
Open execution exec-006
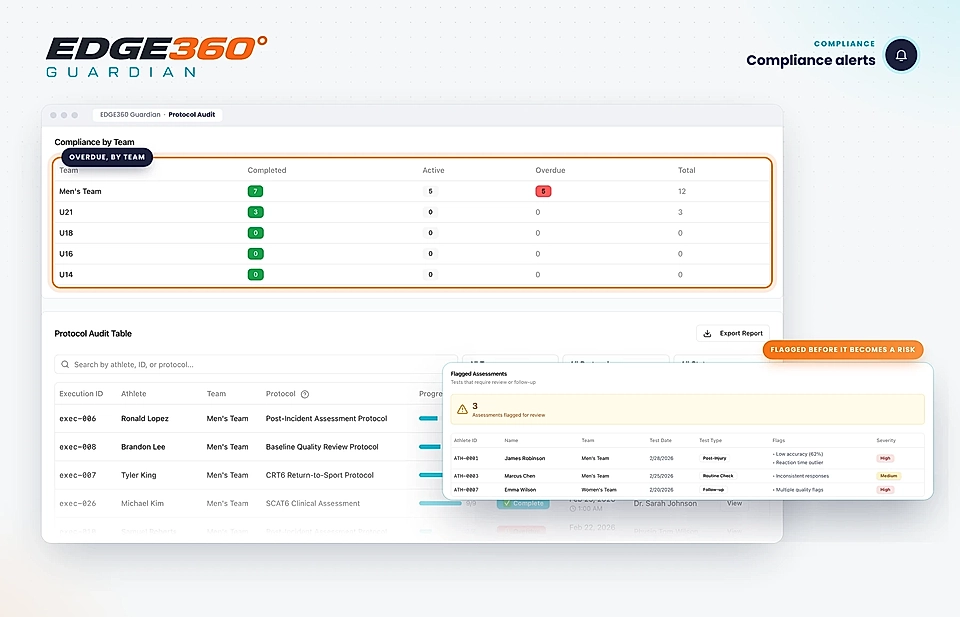point(78,419)
